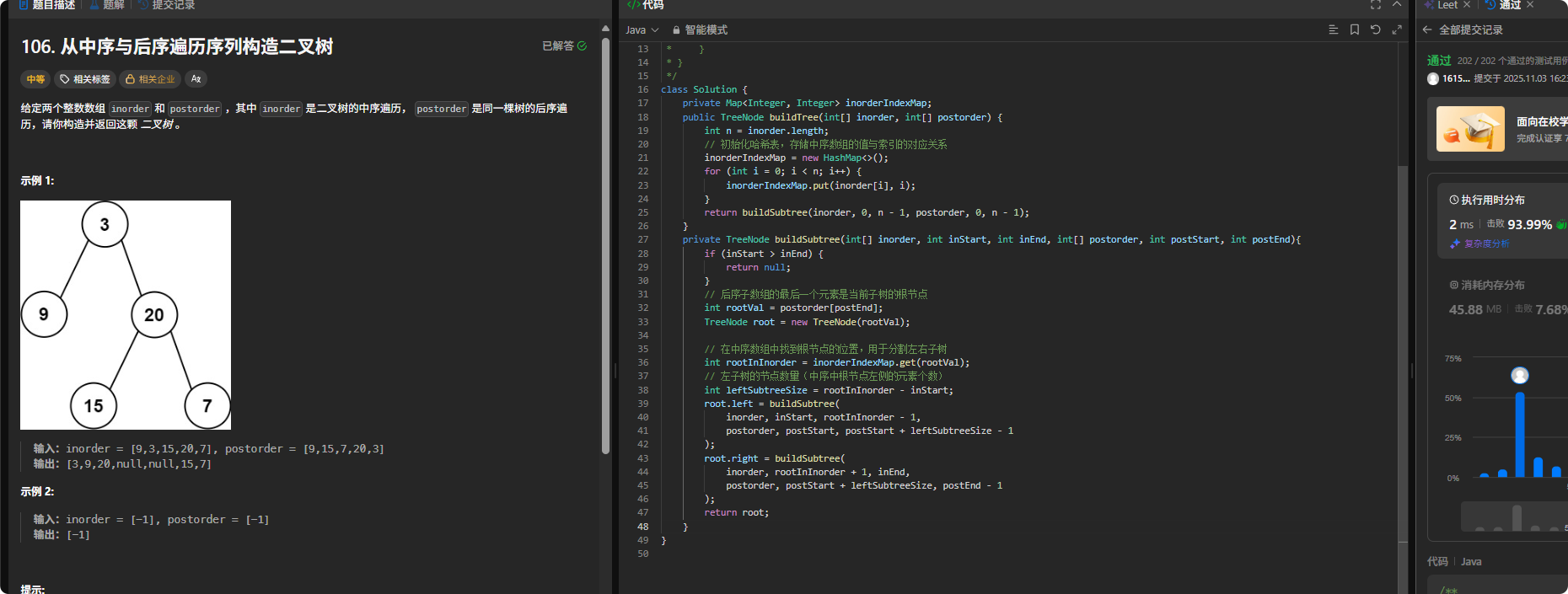Click the 执行用时分布 runtime card
The height and width of the screenshot is (594, 1568).
[1502, 221]
